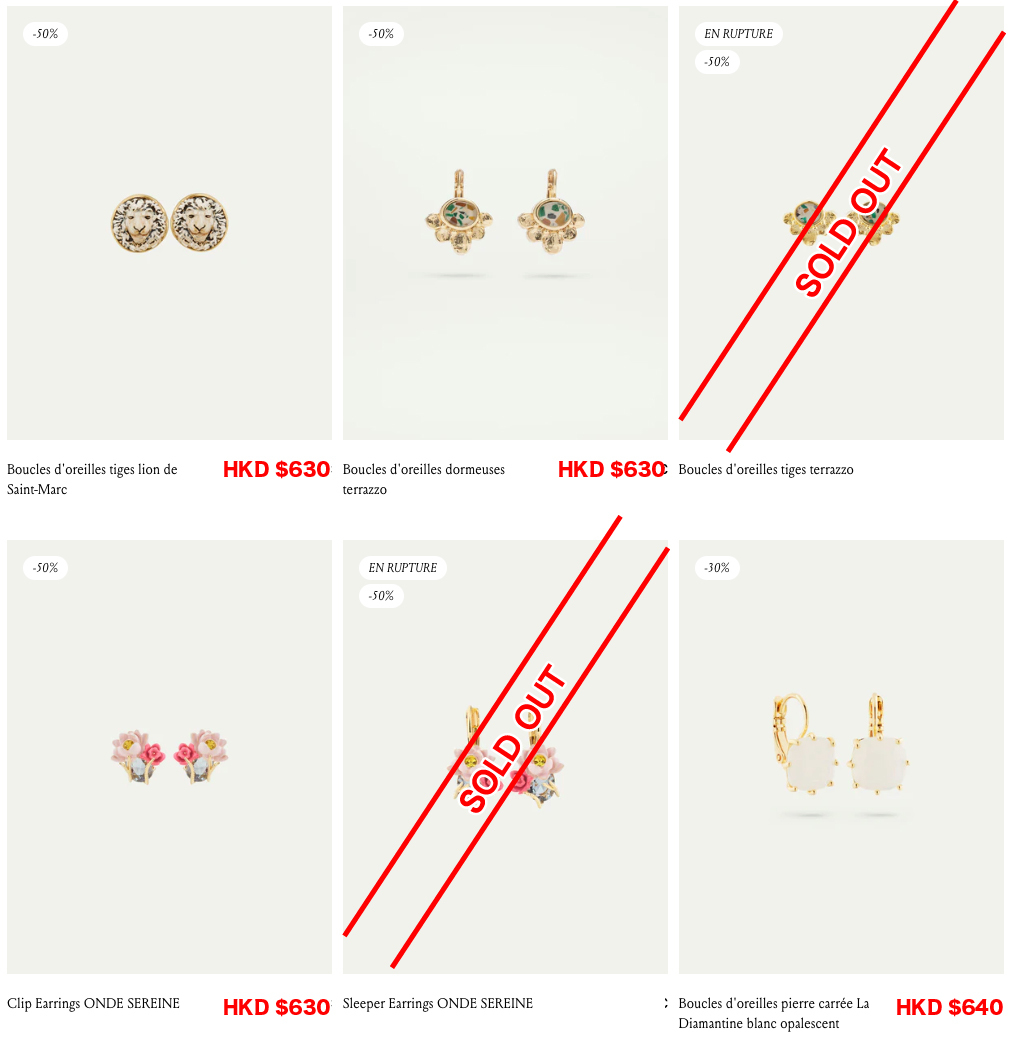Click the HKD $640 price label
Viewport: 1011px width, 1050px height.
pyautogui.click(x=949, y=1007)
